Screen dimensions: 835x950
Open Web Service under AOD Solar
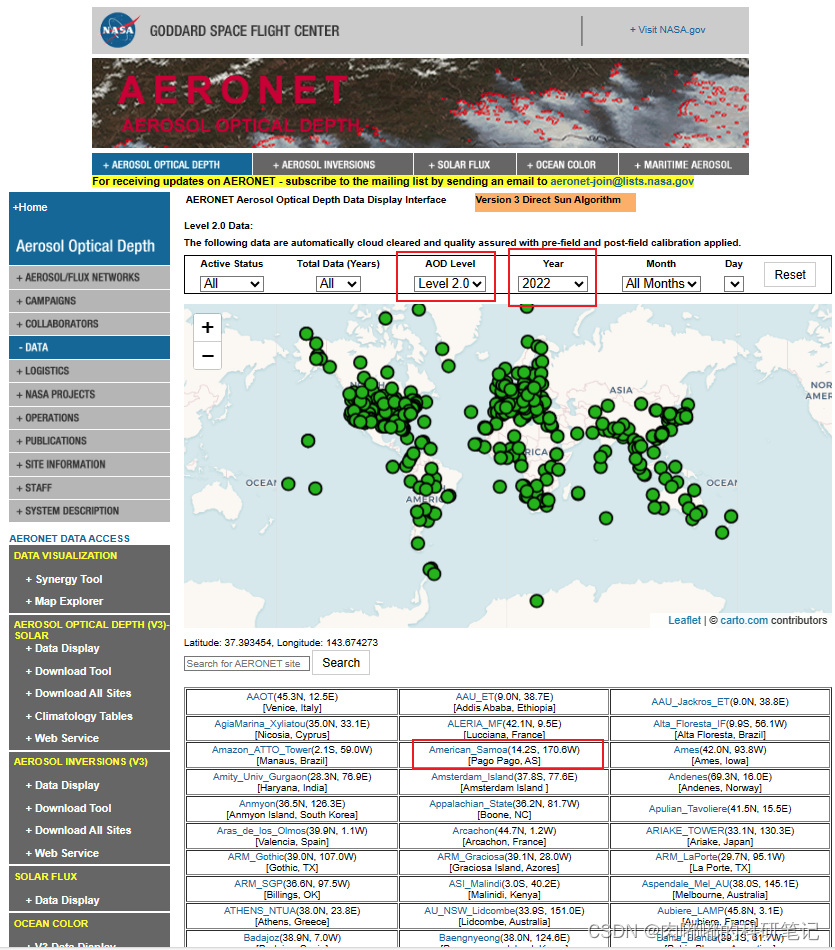[62, 738]
